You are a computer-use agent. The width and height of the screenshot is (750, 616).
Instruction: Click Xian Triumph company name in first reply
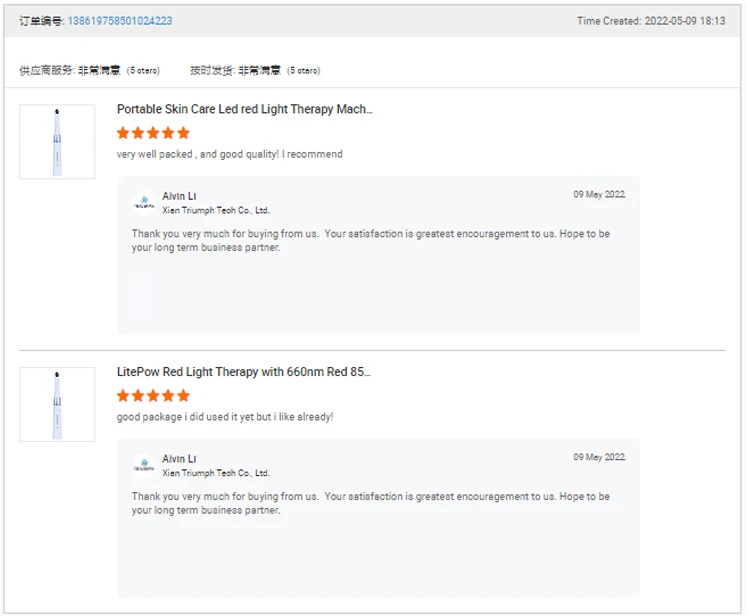pos(216,211)
